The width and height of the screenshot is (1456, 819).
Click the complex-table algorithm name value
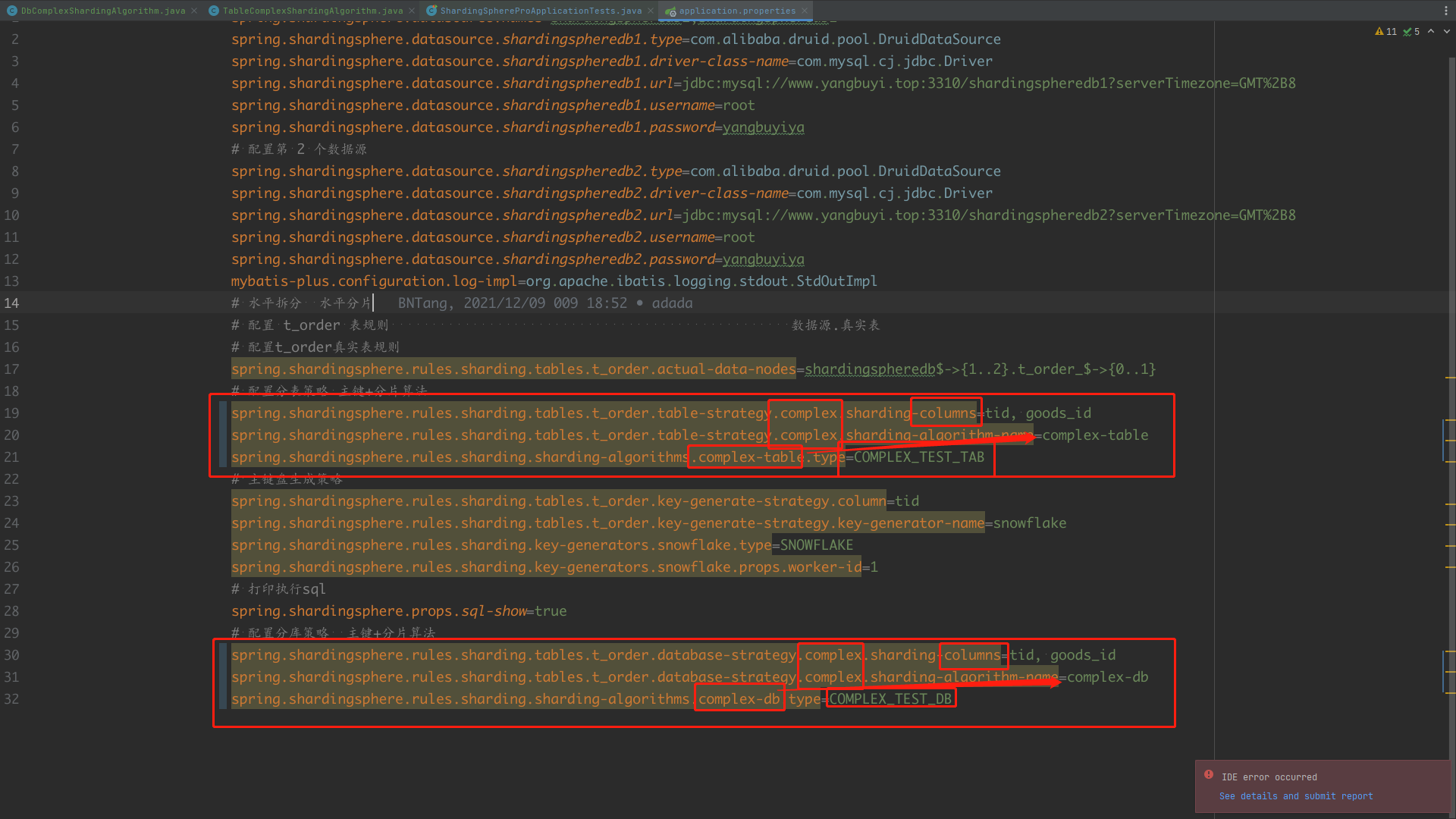click(x=1095, y=435)
